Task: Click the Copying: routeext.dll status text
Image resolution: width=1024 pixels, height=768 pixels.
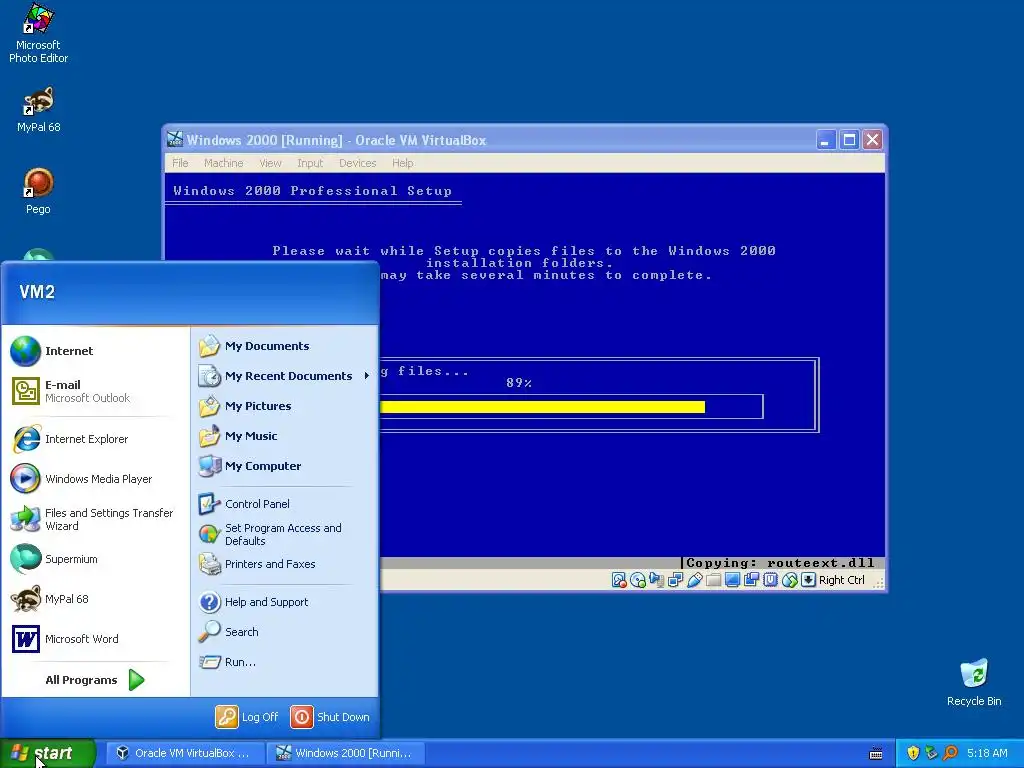Action: 780,563
